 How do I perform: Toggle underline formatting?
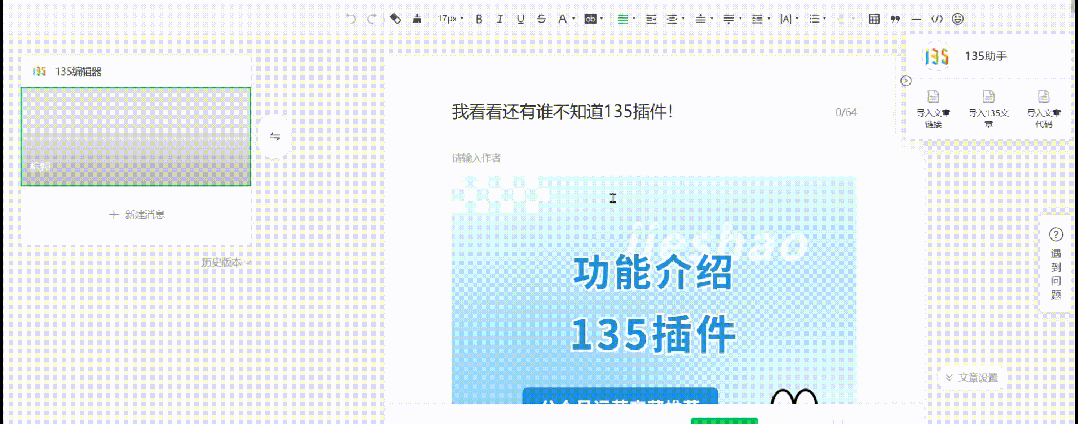click(521, 18)
